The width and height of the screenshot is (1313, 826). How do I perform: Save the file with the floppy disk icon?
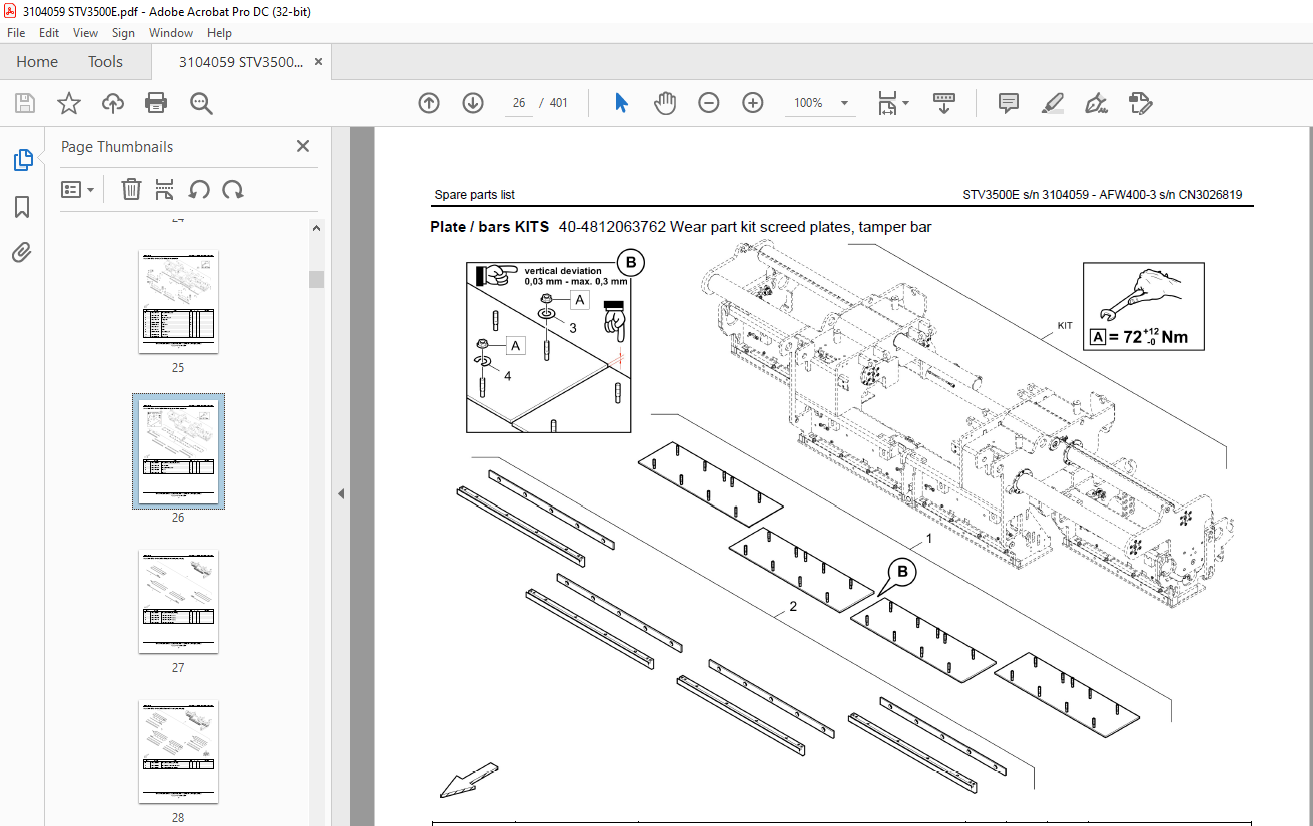click(x=25, y=103)
